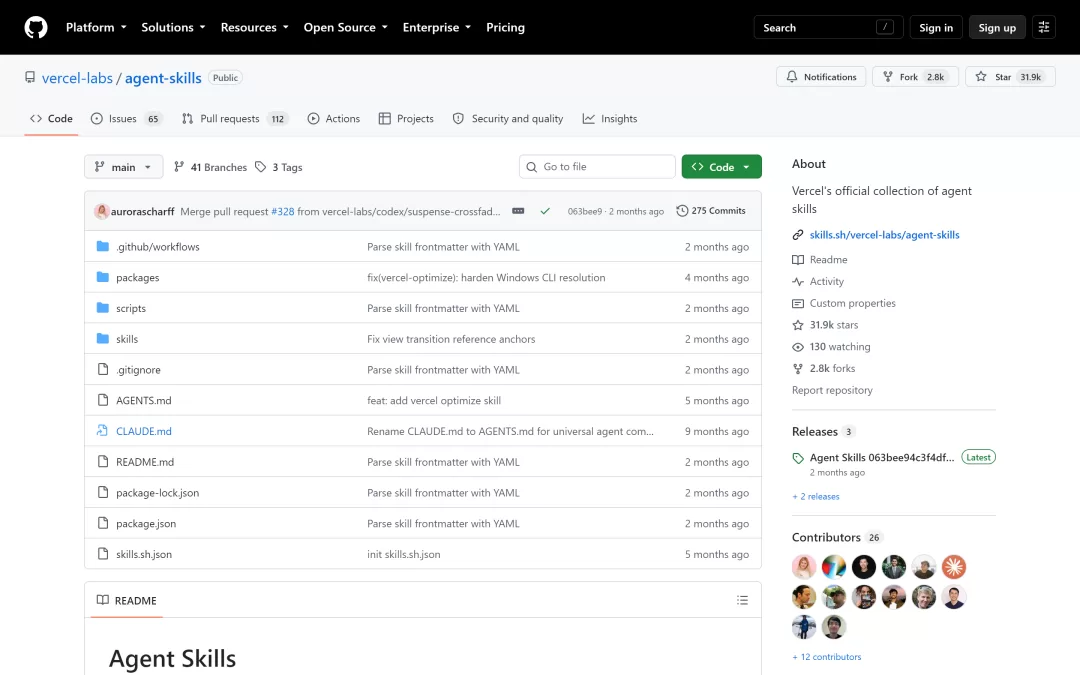Open the .github/workflows folder
The width and height of the screenshot is (1080, 675).
[x=158, y=247]
